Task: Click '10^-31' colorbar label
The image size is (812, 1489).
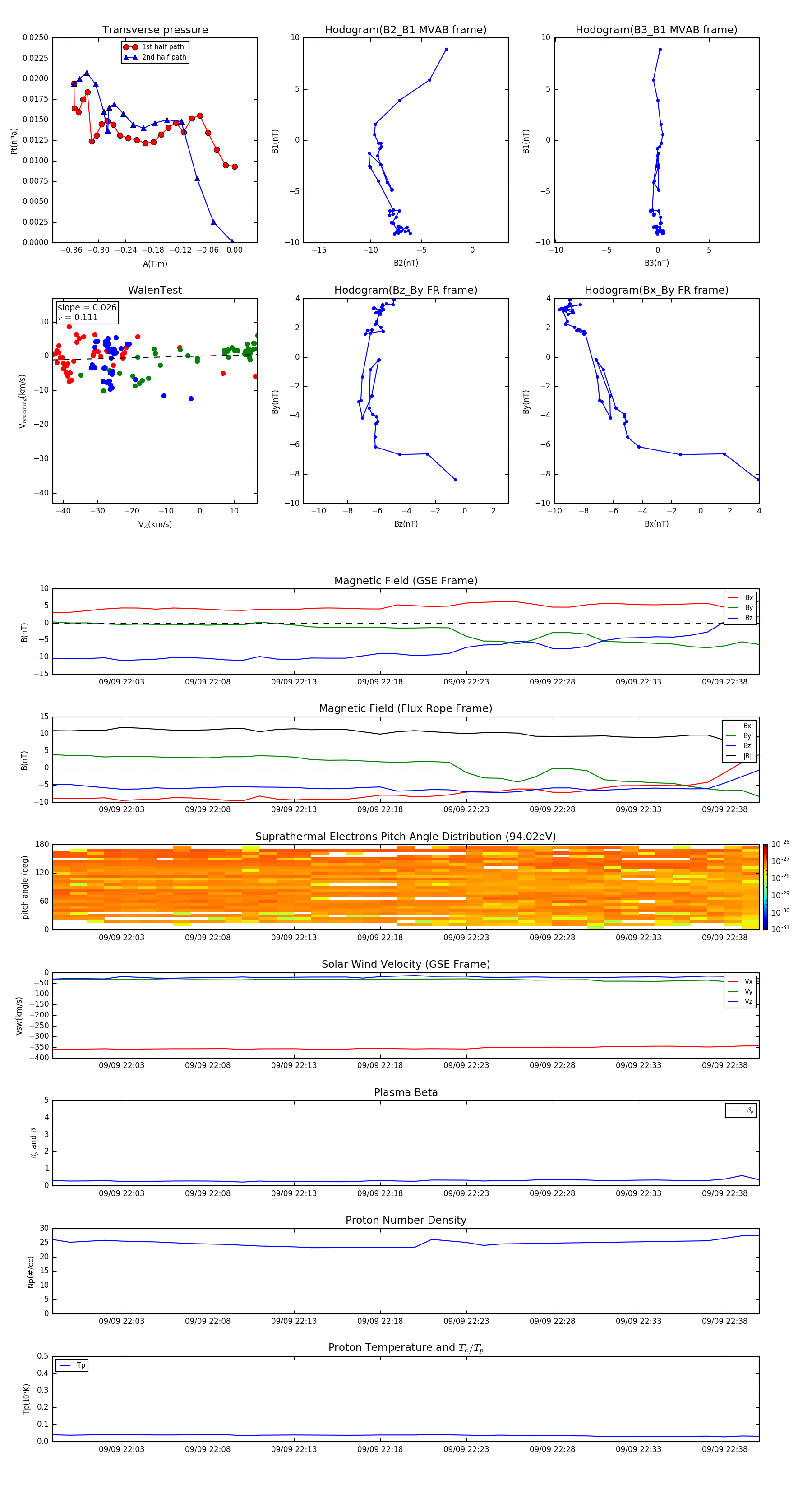Action: [x=780, y=929]
